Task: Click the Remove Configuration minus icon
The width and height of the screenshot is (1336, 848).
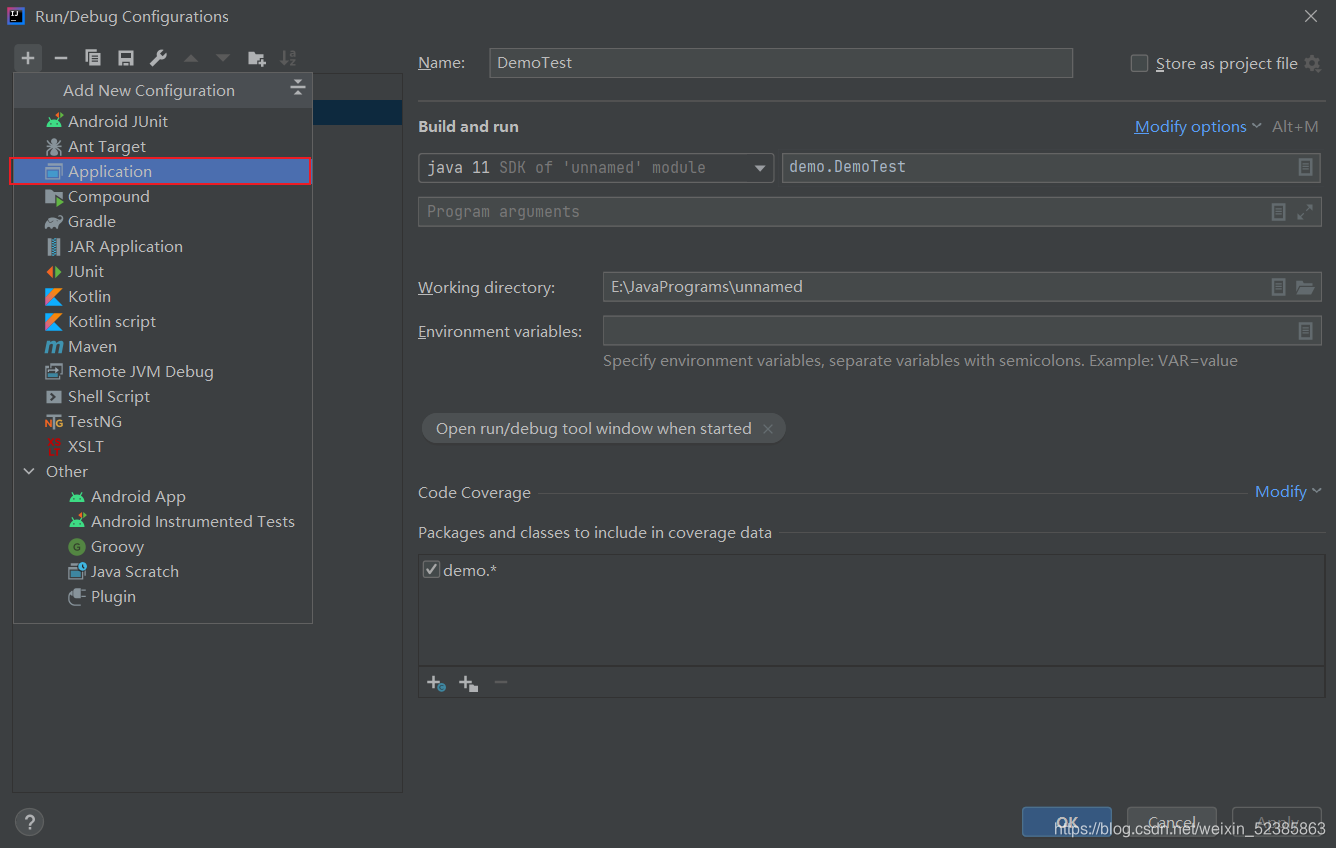Action: (x=60, y=58)
